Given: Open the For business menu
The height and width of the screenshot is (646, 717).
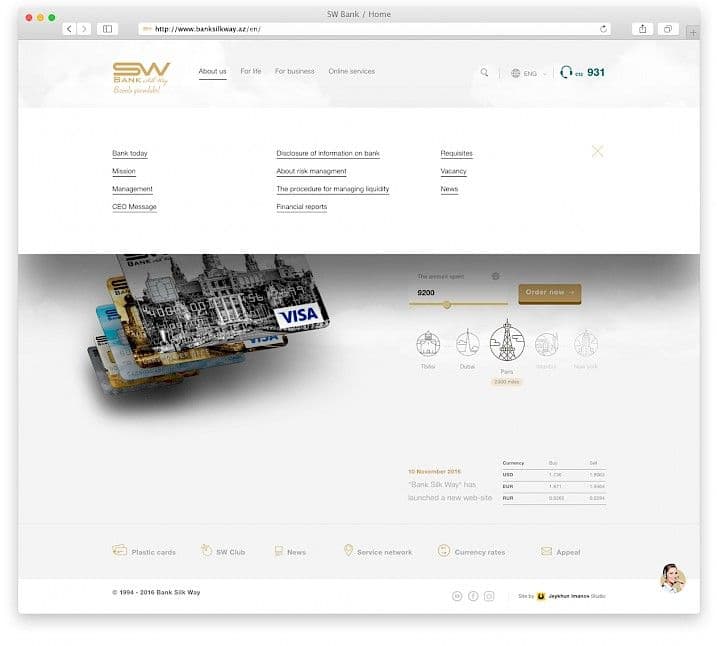Looking at the screenshot, I should tap(294, 71).
